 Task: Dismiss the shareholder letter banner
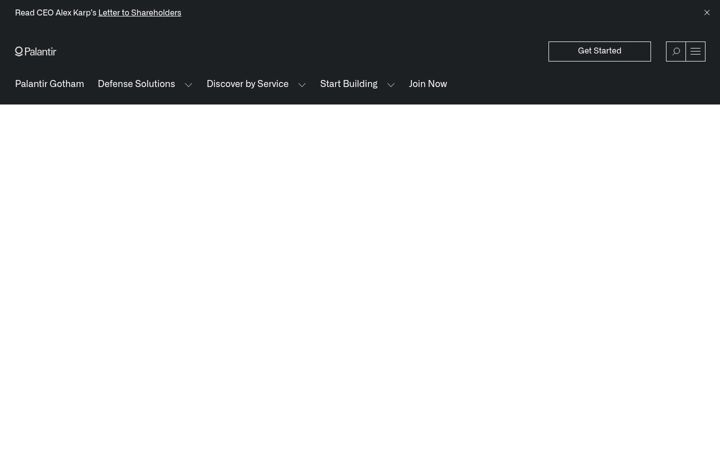707,13
